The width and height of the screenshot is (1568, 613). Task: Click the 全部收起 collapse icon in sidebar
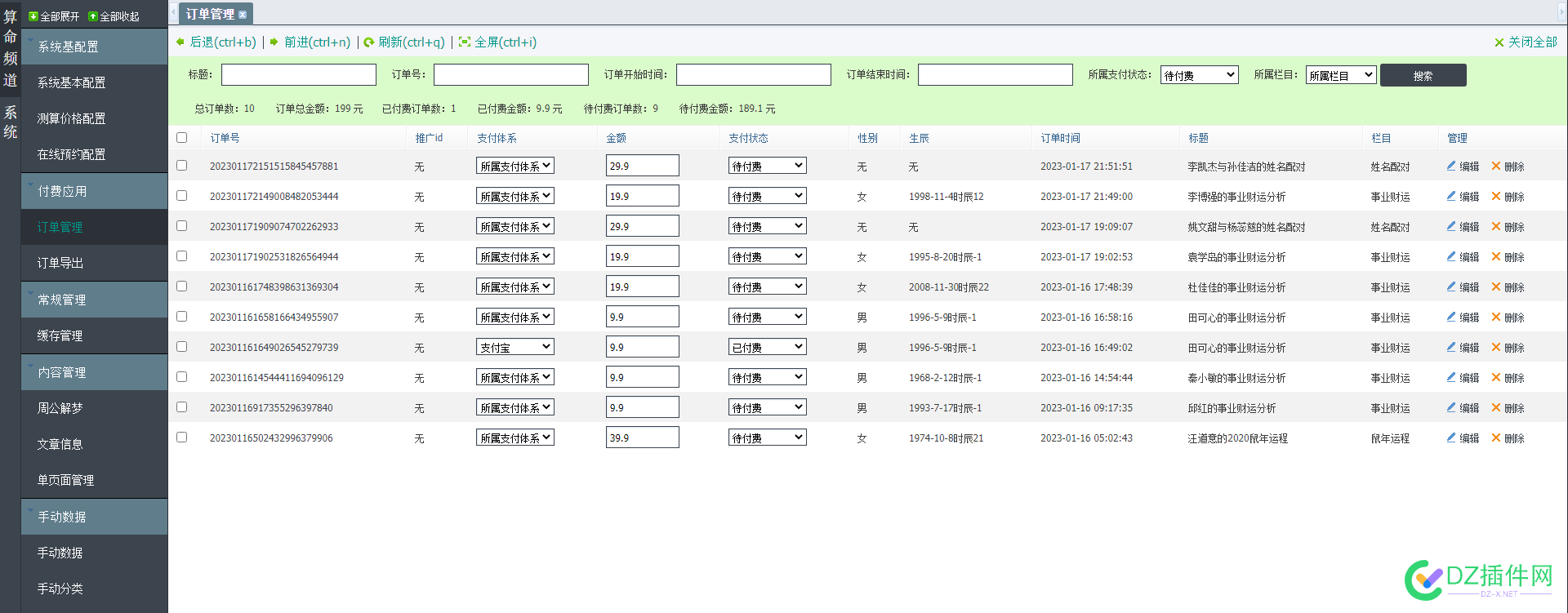[x=93, y=16]
